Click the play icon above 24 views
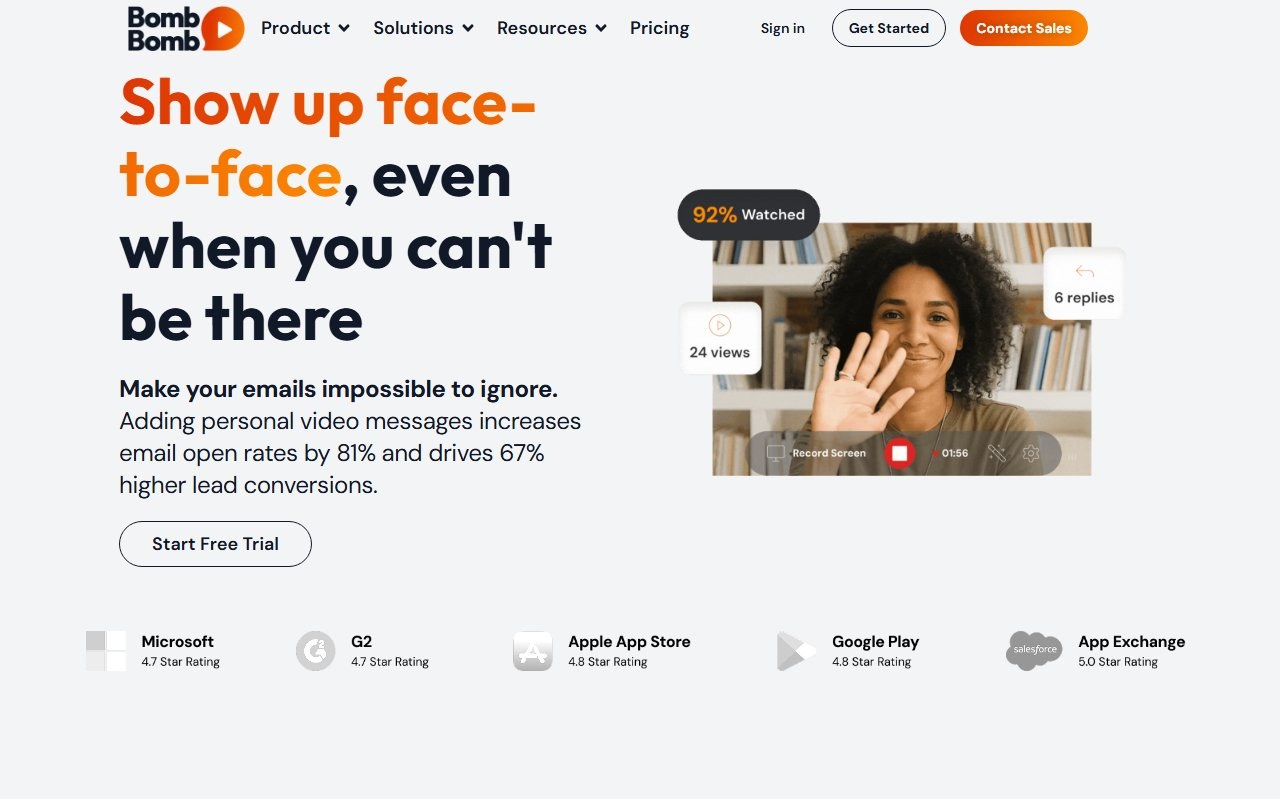 [x=719, y=325]
